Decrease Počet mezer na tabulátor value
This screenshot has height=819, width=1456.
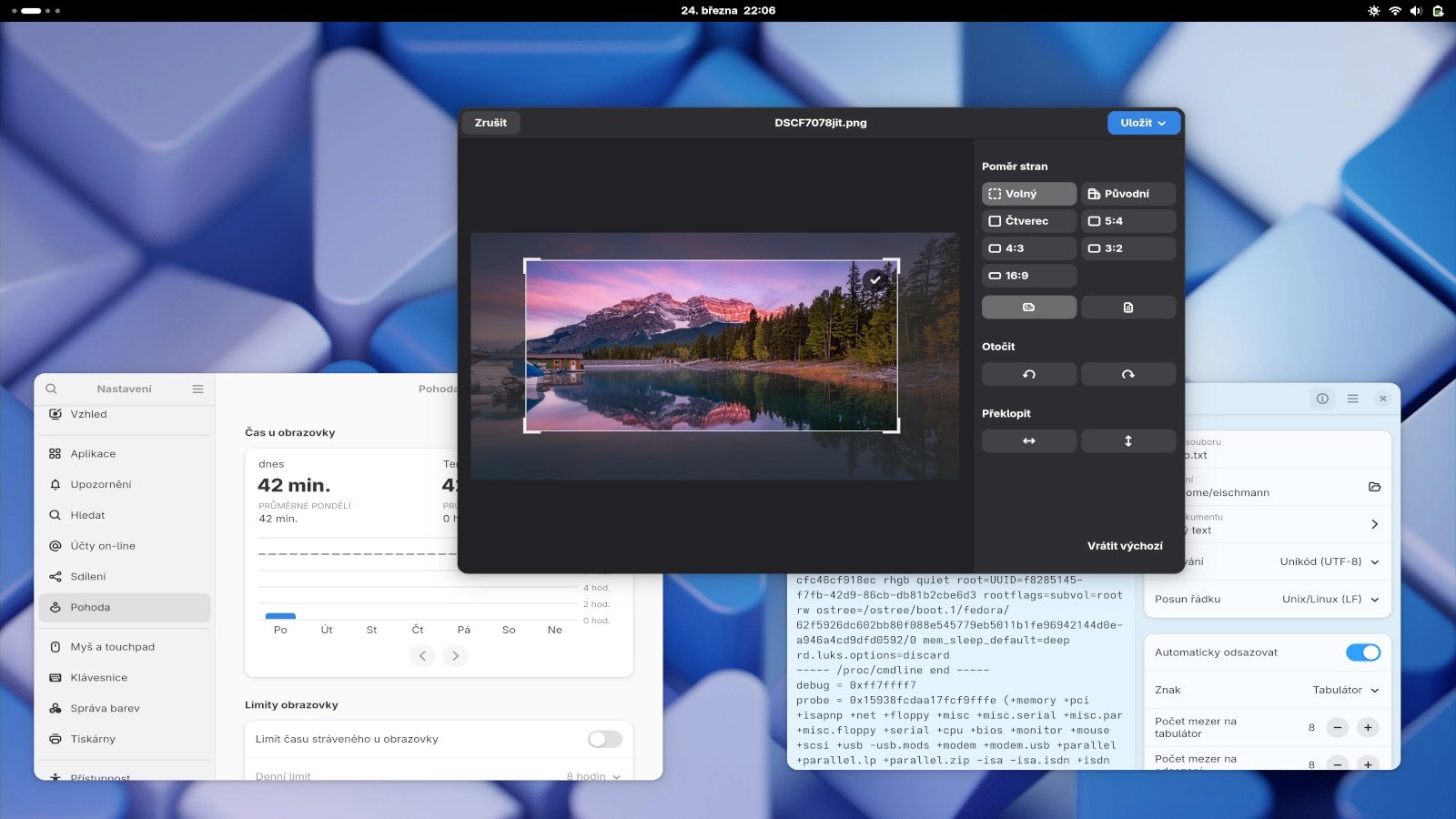(x=1338, y=727)
